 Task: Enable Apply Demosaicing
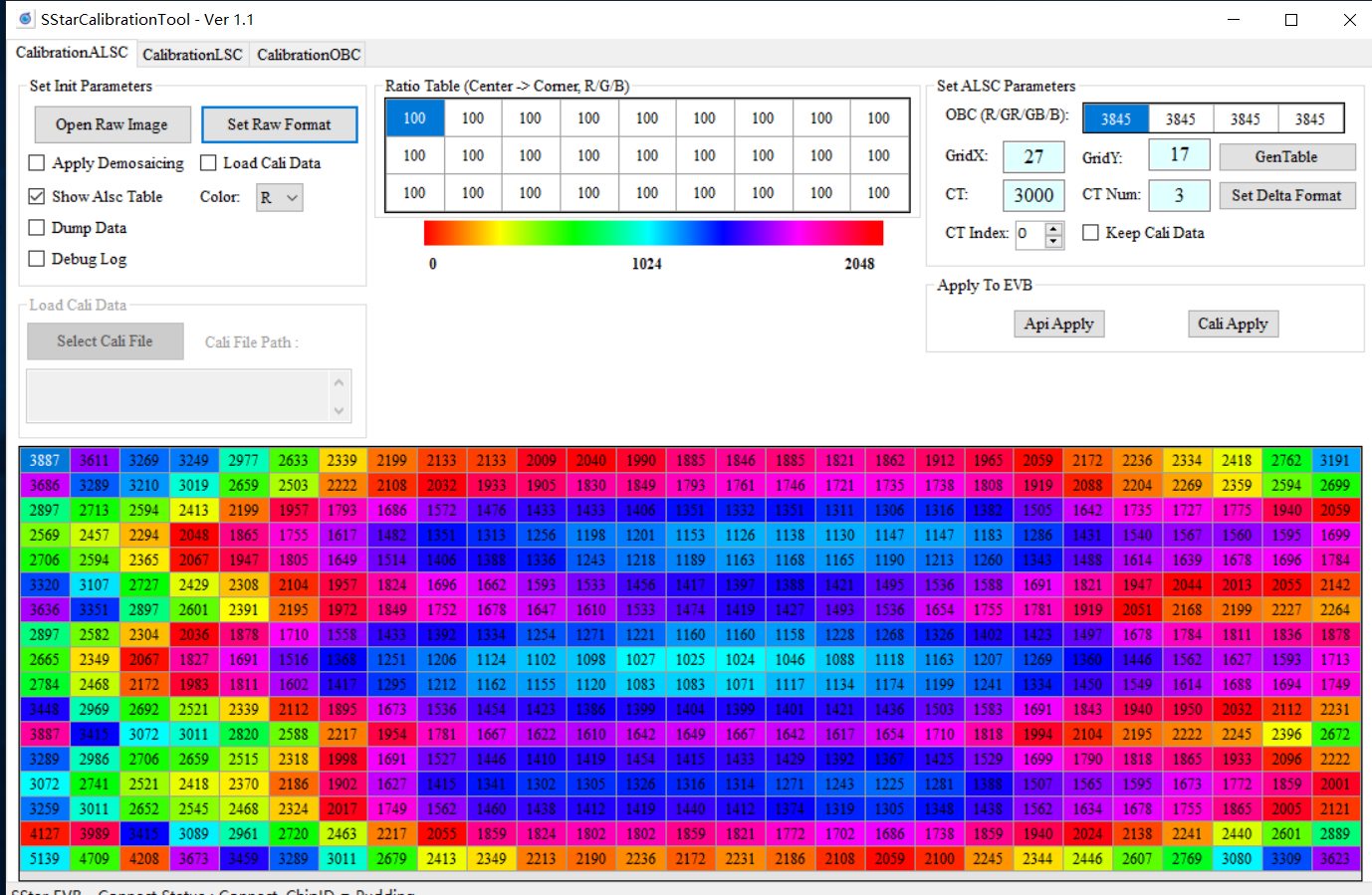click(36, 162)
